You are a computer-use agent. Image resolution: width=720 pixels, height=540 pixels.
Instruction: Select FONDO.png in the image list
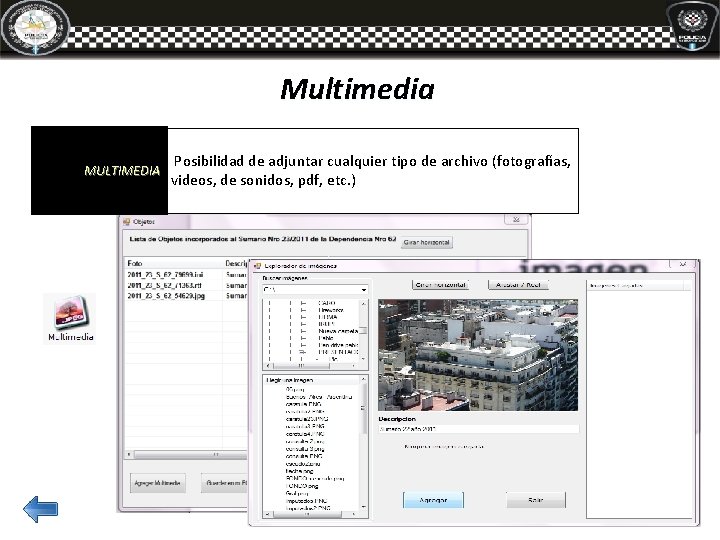302,486
